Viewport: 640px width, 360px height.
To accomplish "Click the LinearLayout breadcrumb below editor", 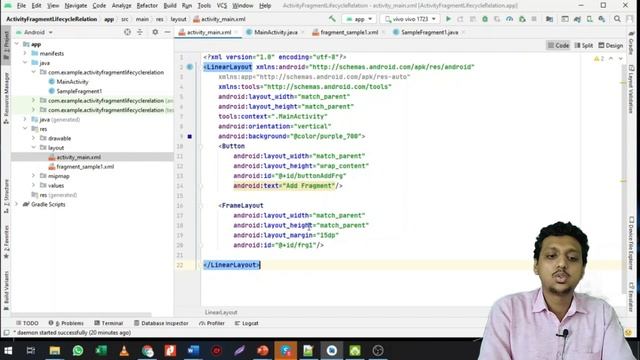I will pyautogui.click(x=221, y=312).
